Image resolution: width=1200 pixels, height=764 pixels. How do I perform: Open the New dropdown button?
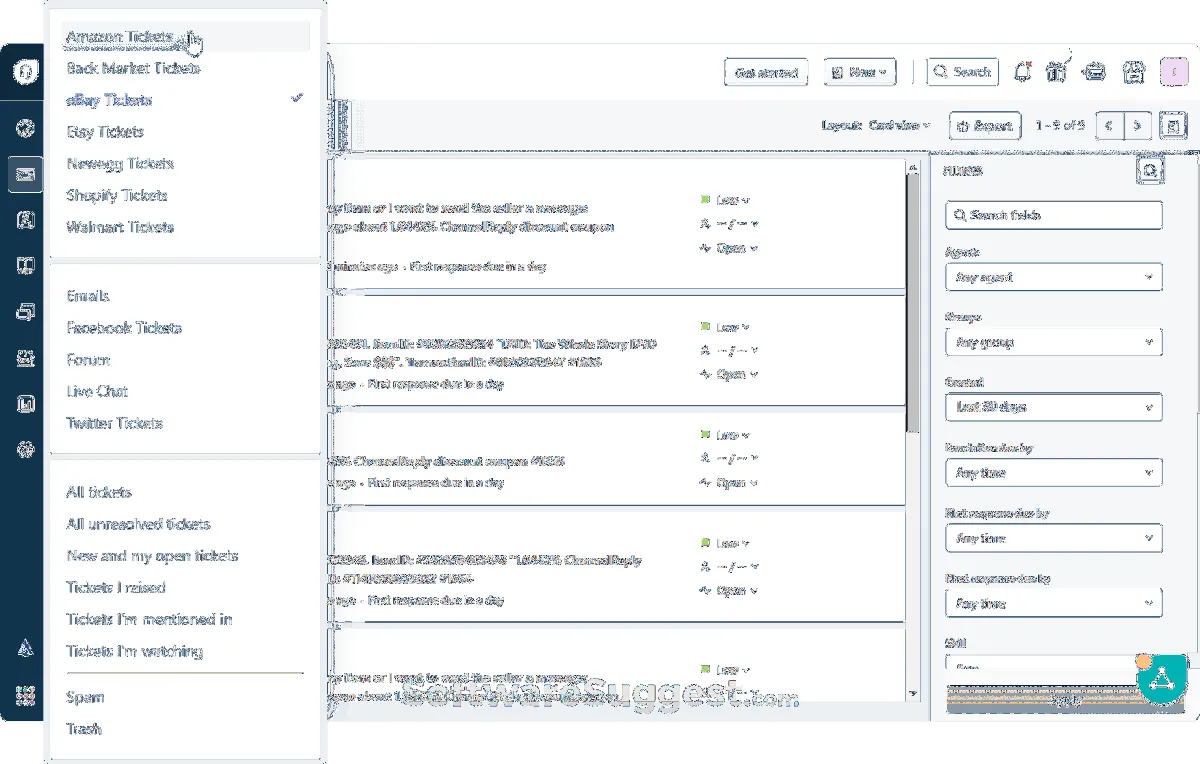[860, 72]
